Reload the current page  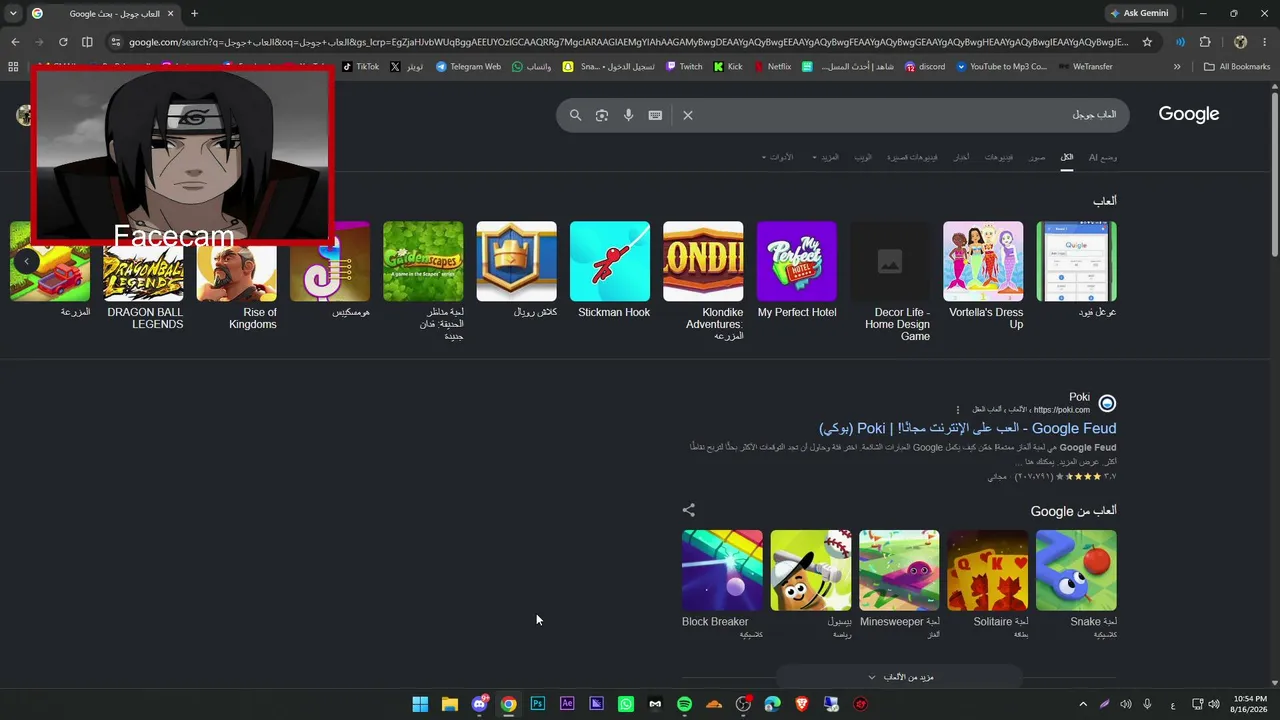63,42
